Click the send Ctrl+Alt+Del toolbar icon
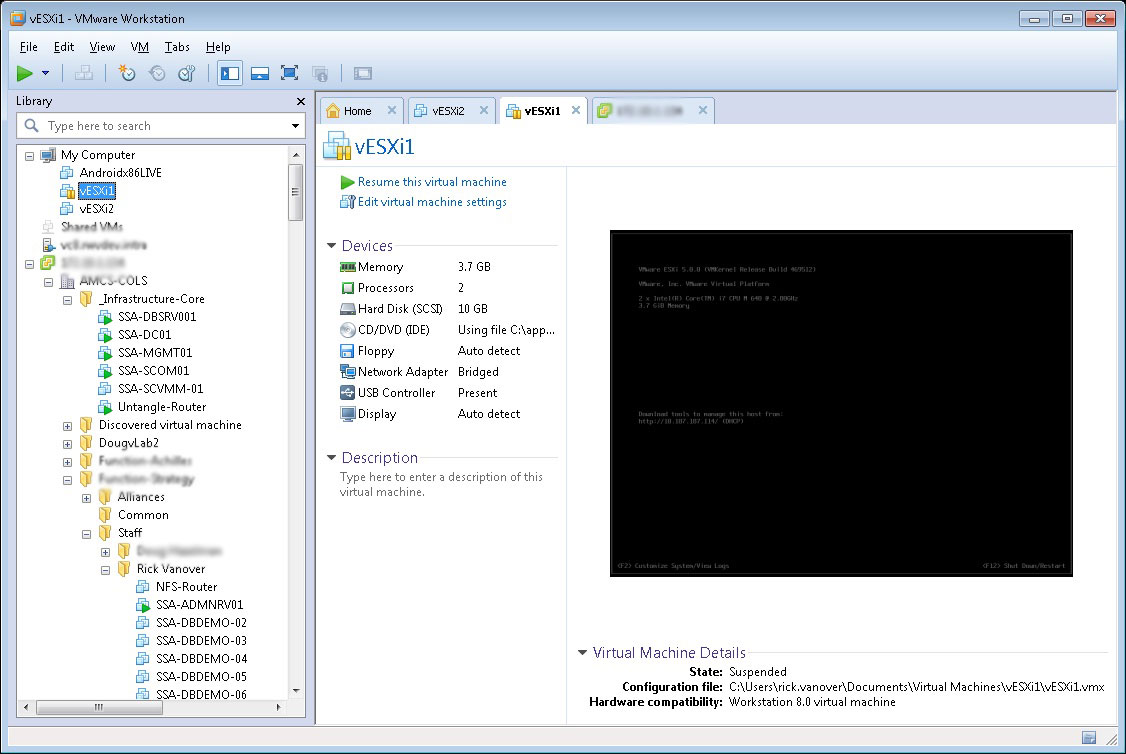The image size is (1126, 754). click(83, 73)
